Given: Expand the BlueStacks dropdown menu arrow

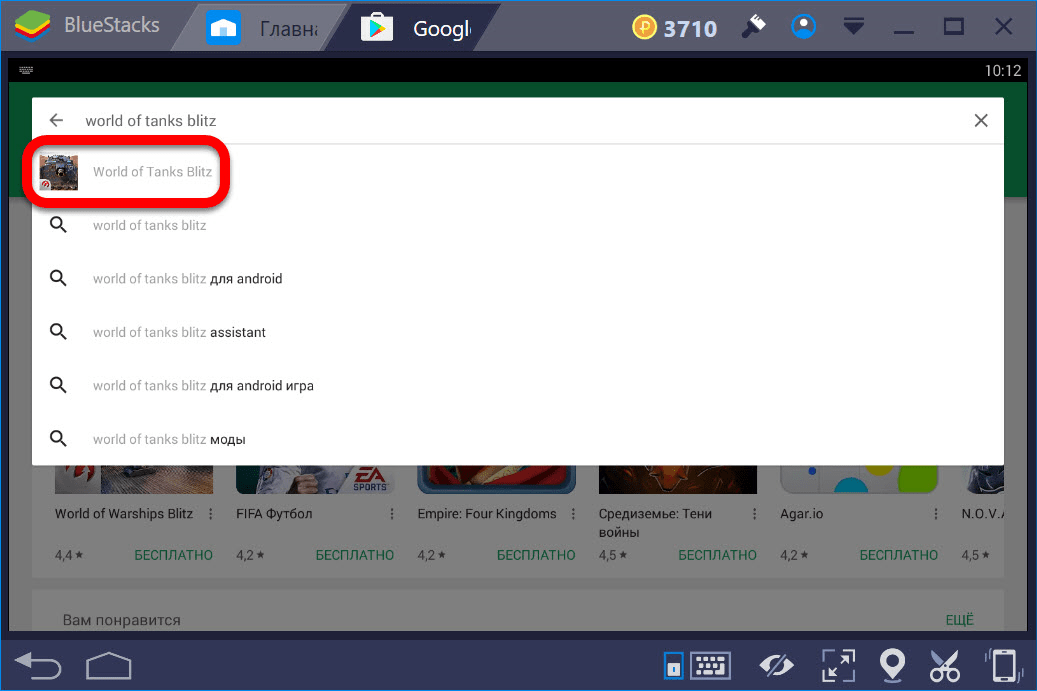Looking at the screenshot, I should pyautogui.click(x=853, y=27).
